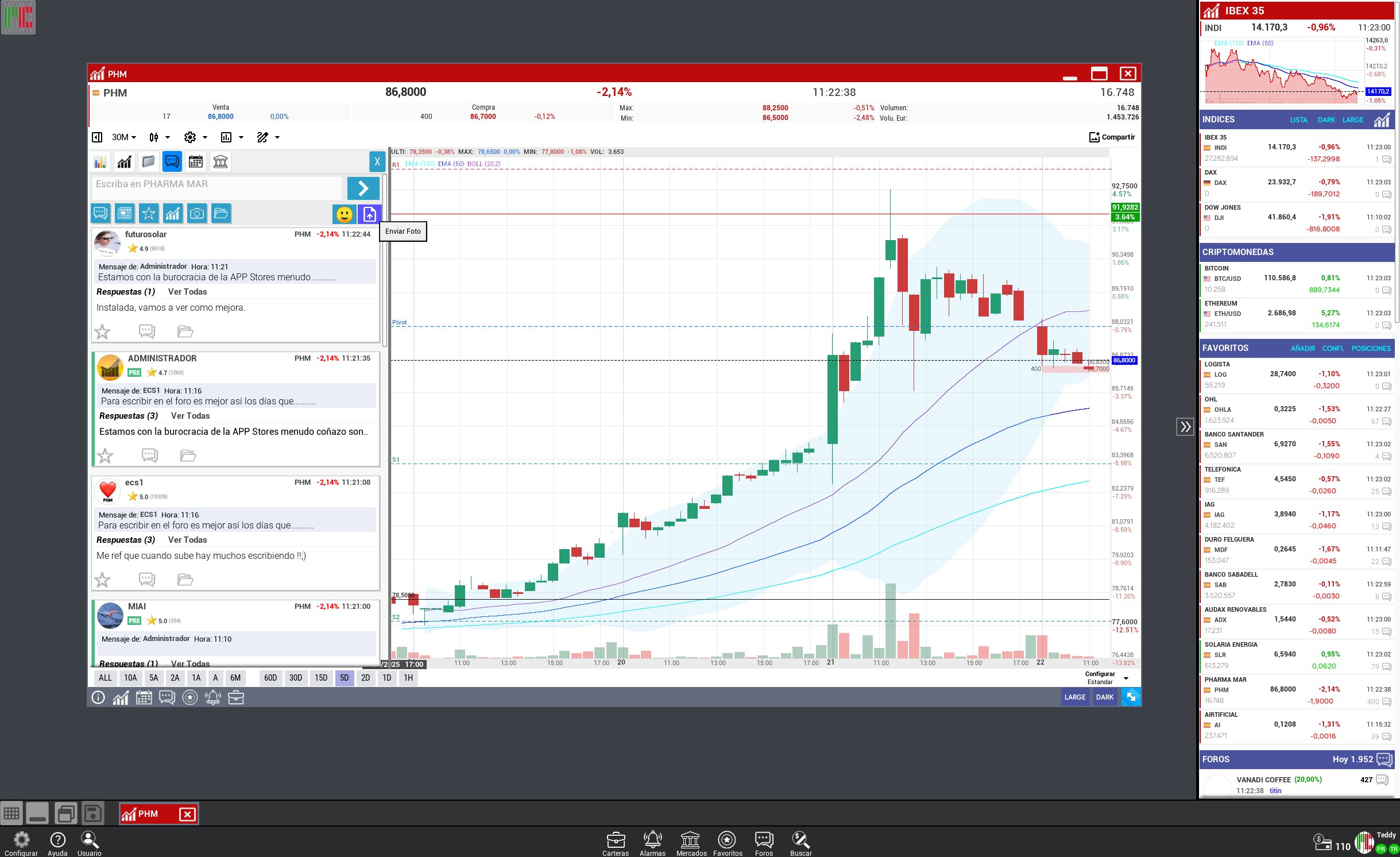Select SOLARIA ENERGIA row in favorites

[1297, 655]
